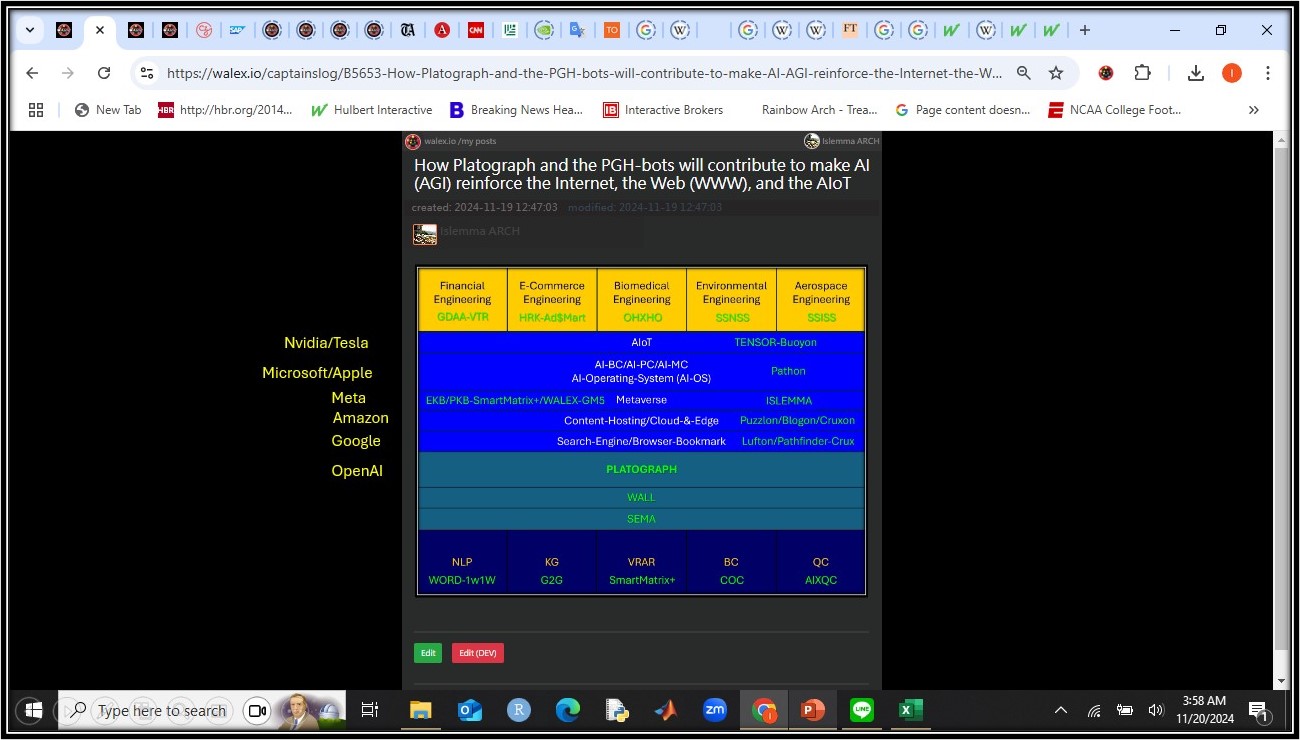
Task: Click the green Edit button
Action: pos(428,653)
